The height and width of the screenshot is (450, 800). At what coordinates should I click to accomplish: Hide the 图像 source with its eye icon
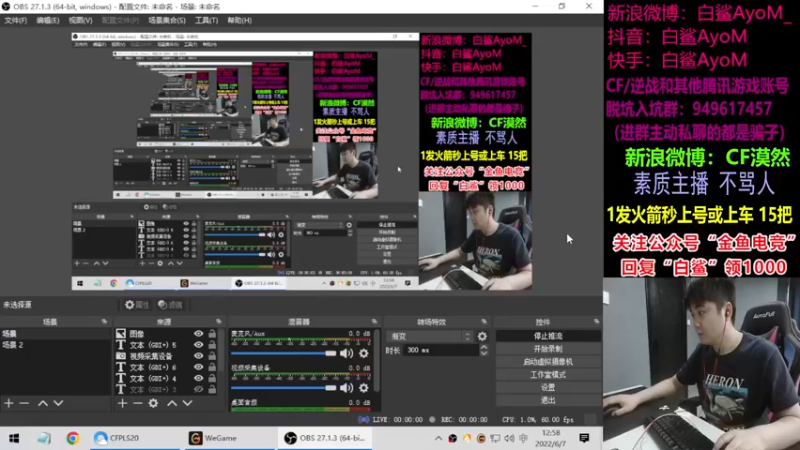(x=198, y=334)
